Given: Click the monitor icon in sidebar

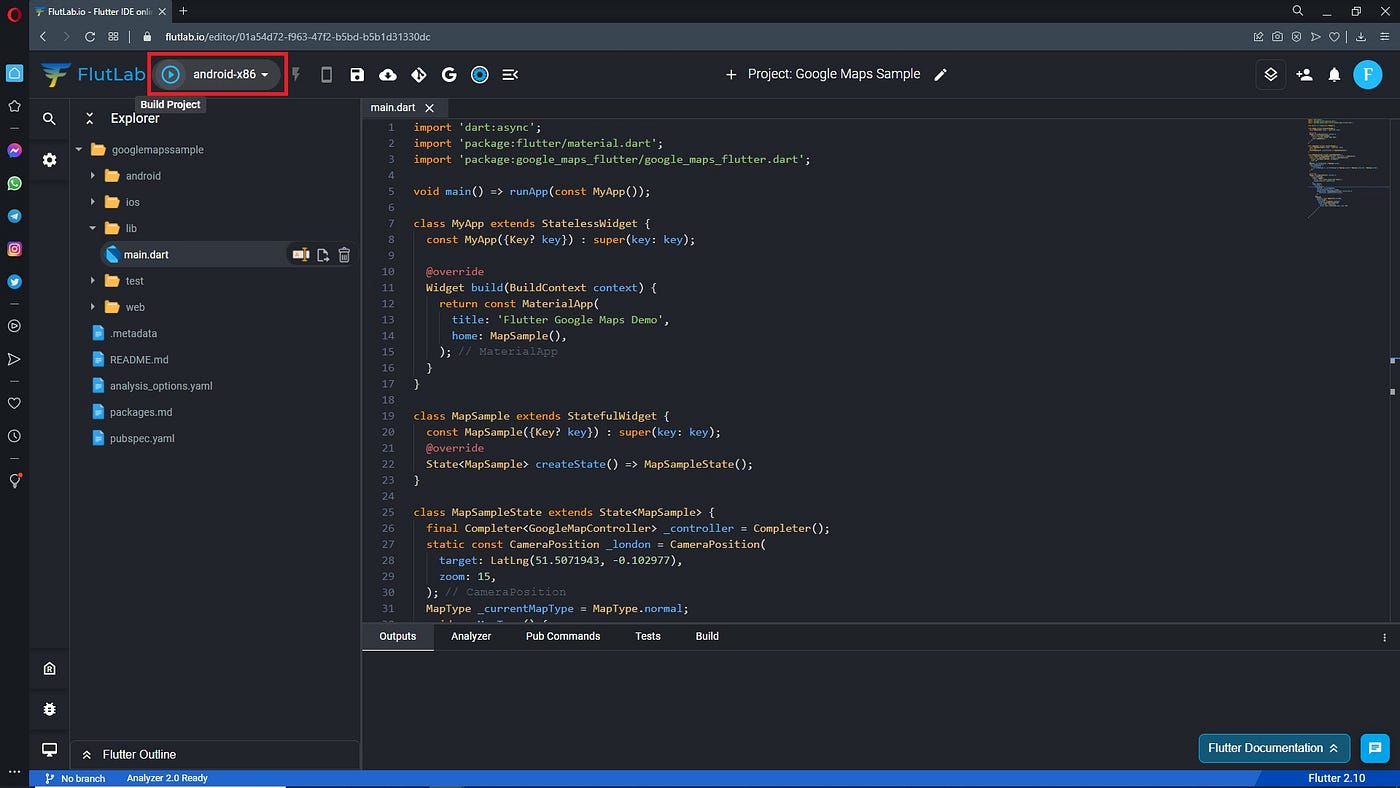Looking at the screenshot, I should click(x=49, y=750).
